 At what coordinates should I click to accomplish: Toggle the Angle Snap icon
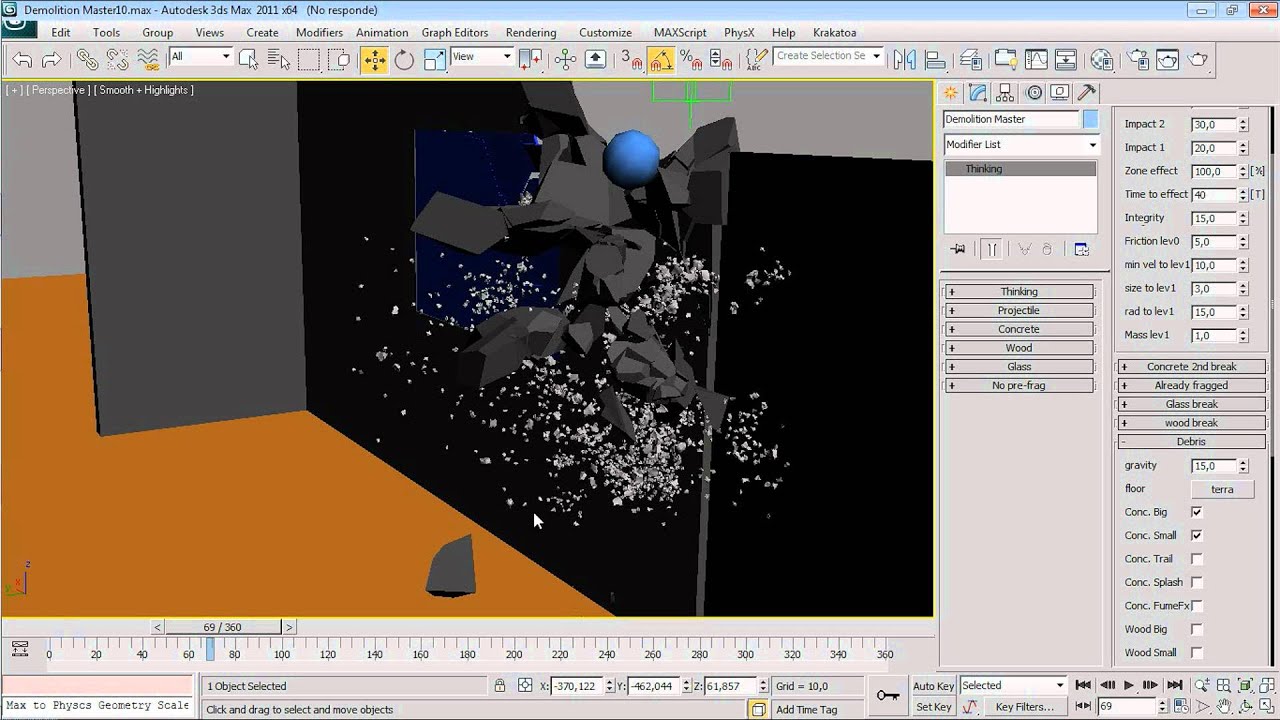point(661,60)
